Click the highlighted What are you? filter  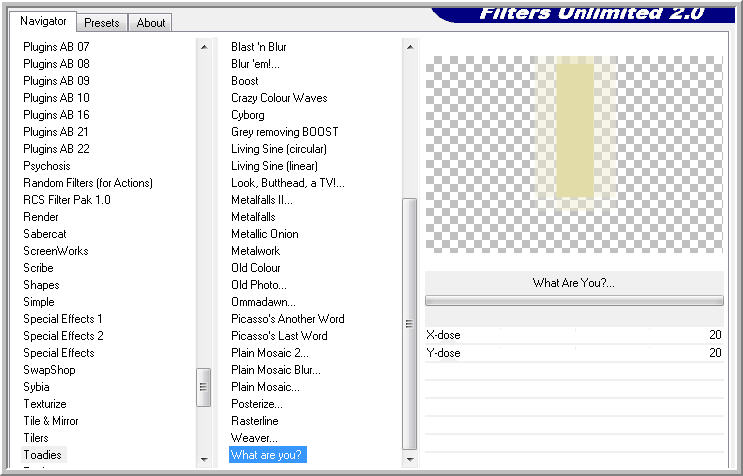pos(268,455)
